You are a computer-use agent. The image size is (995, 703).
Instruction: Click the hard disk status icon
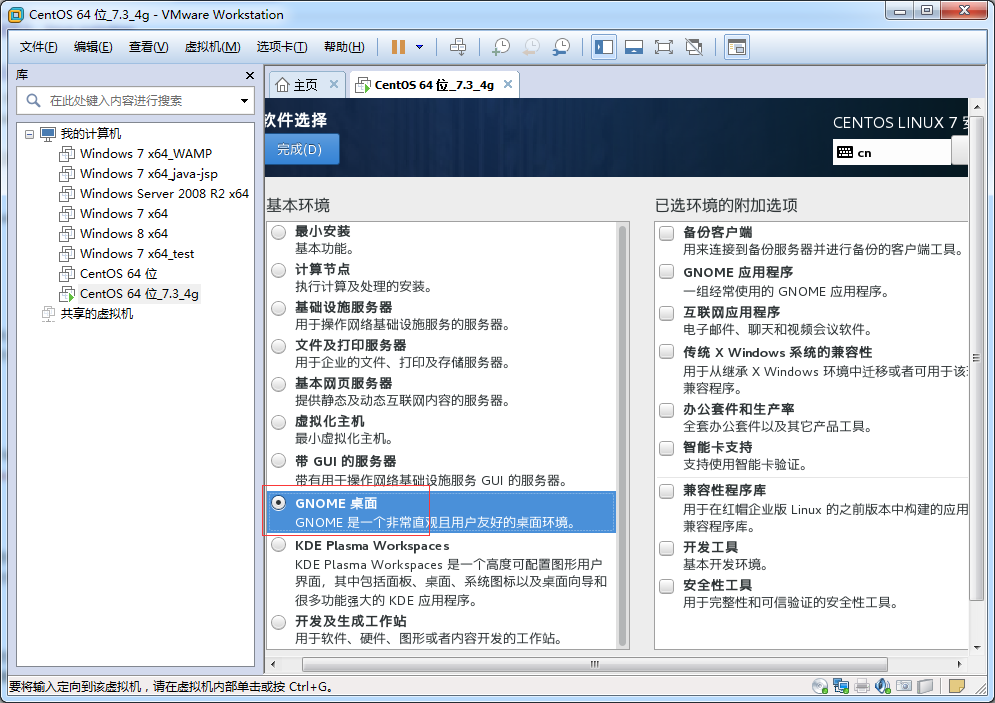(x=926, y=686)
